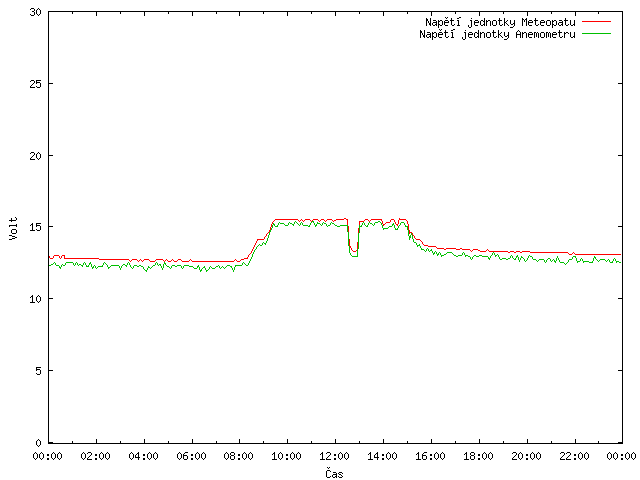Click the x-axis label 10:00
The image size is (640, 480).
[287, 456]
